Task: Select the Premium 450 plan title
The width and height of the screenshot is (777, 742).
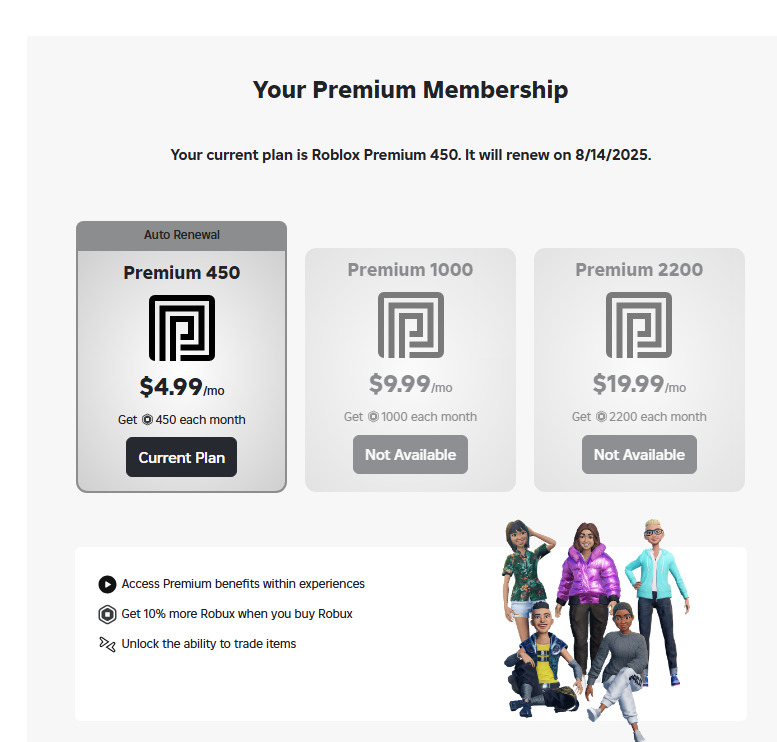Action: point(181,272)
